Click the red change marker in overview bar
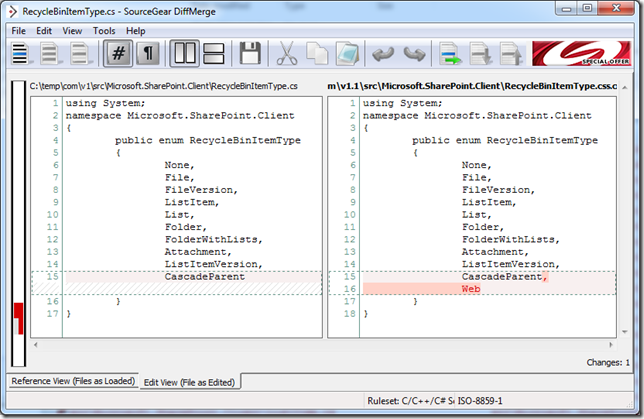 (x=16, y=322)
